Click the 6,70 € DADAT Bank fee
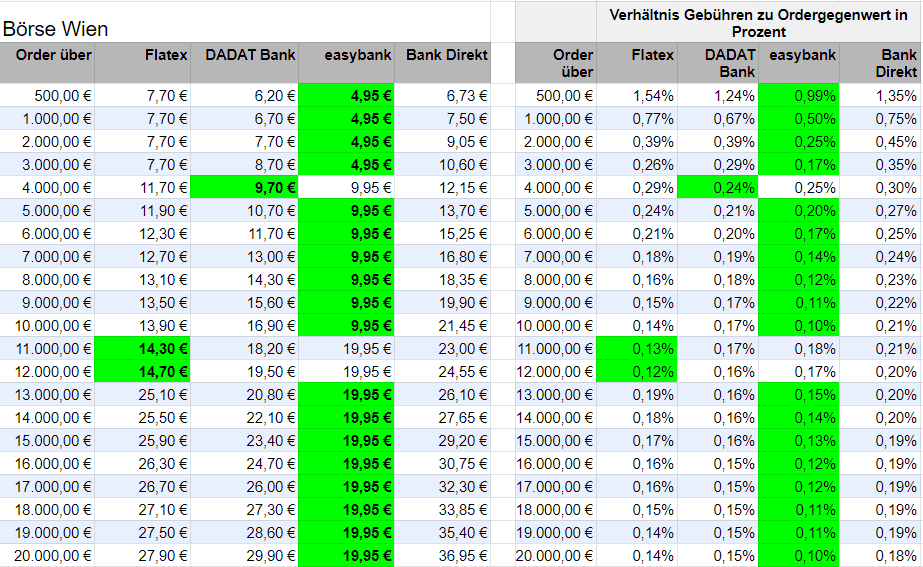This screenshot has width=923, height=567. 244,118
